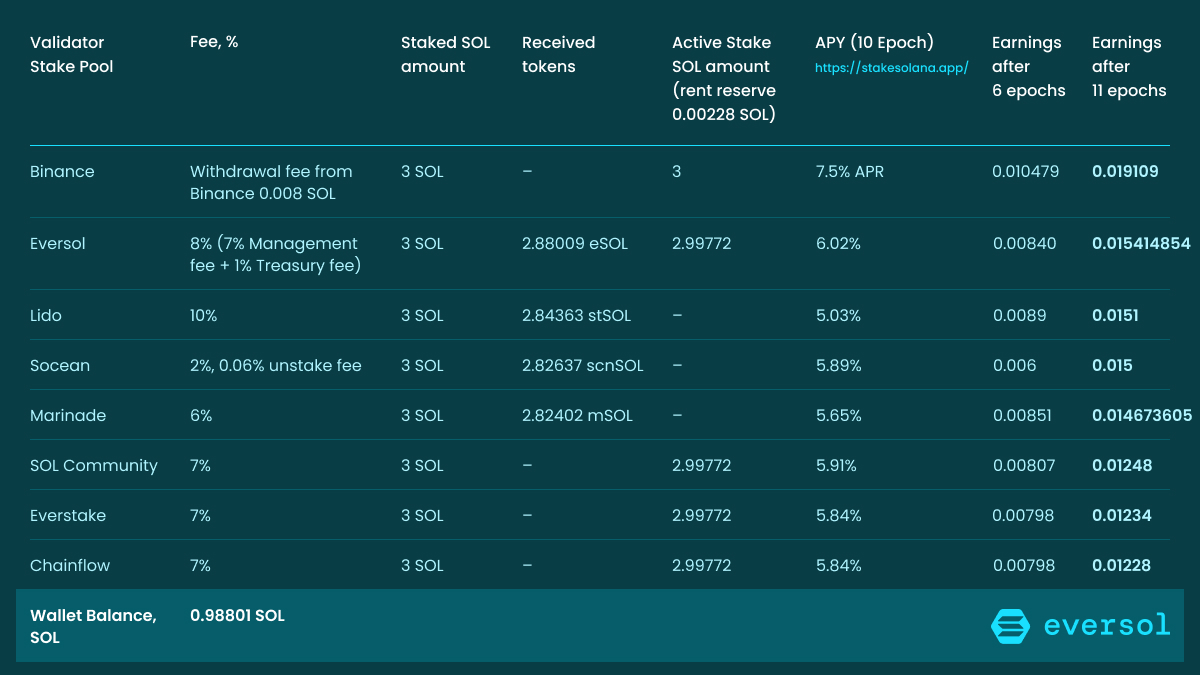The width and height of the screenshot is (1200, 675).
Task: Click the 0.010479 earnings value
Action: point(1025,172)
